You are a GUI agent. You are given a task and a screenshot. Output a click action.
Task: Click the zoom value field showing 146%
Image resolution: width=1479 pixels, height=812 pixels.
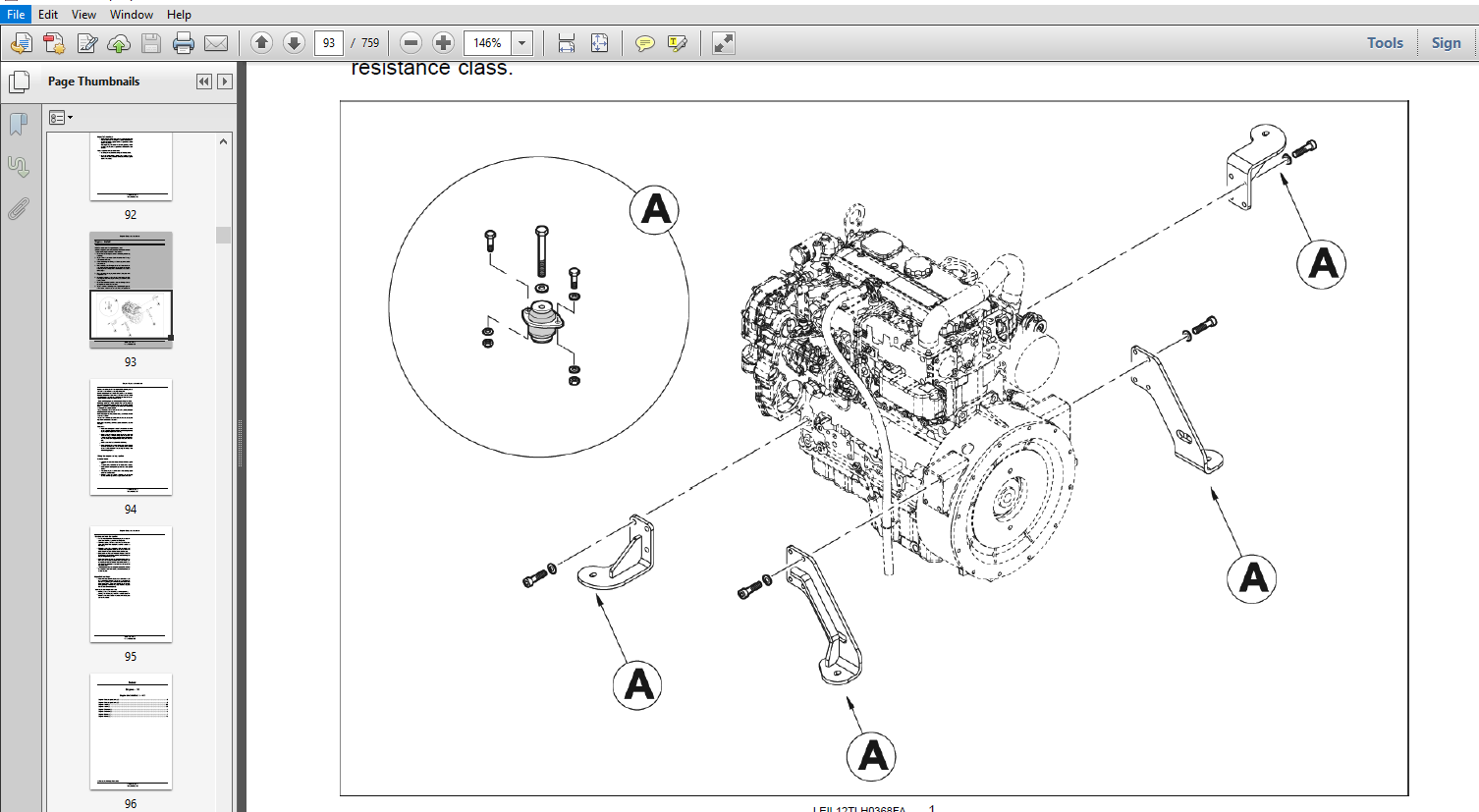(488, 43)
